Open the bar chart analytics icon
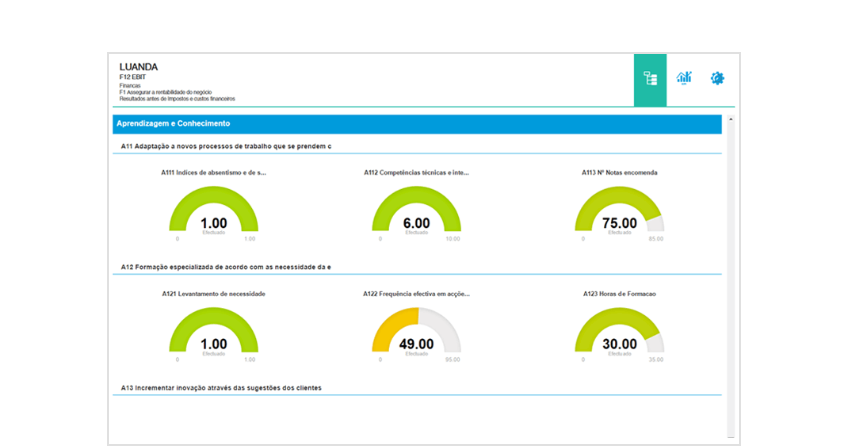The height and width of the screenshot is (446, 848). point(684,78)
